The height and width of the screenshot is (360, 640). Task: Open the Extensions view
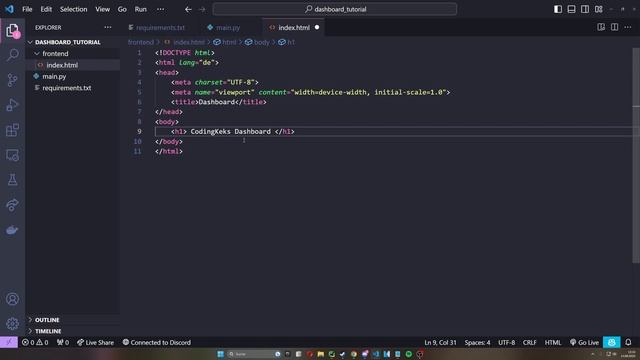[x=12, y=130]
